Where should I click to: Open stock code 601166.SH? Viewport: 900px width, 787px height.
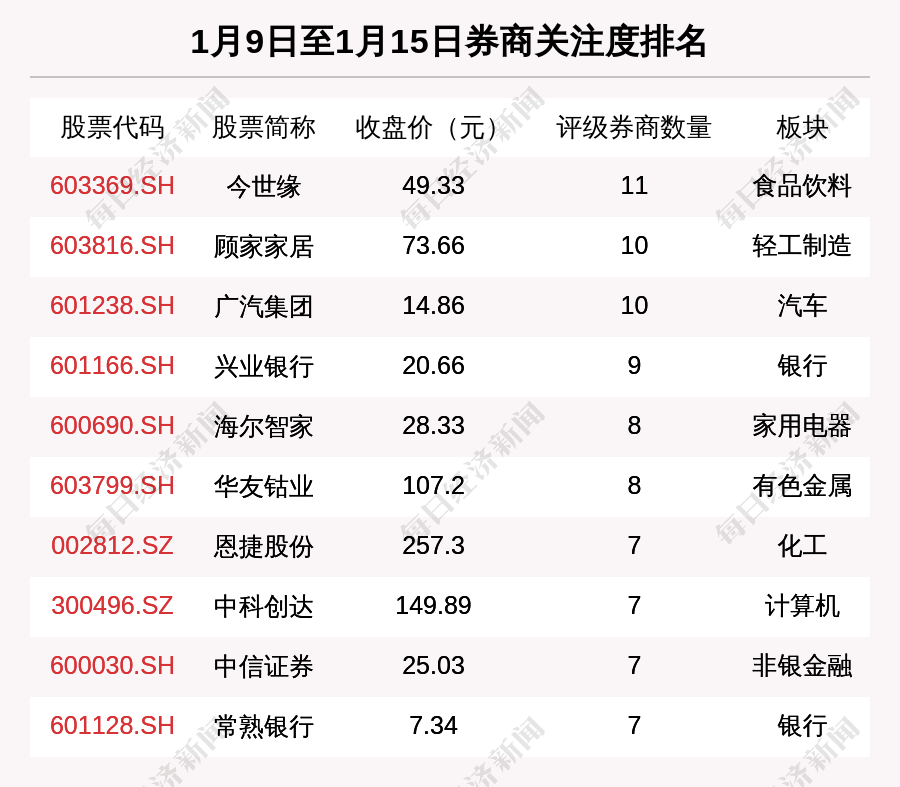point(112,366)
